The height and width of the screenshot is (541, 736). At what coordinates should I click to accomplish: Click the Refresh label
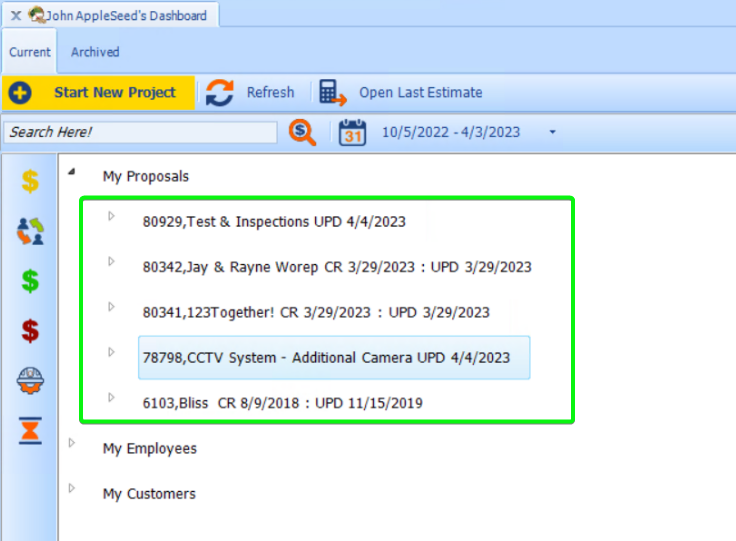[270, 92]
